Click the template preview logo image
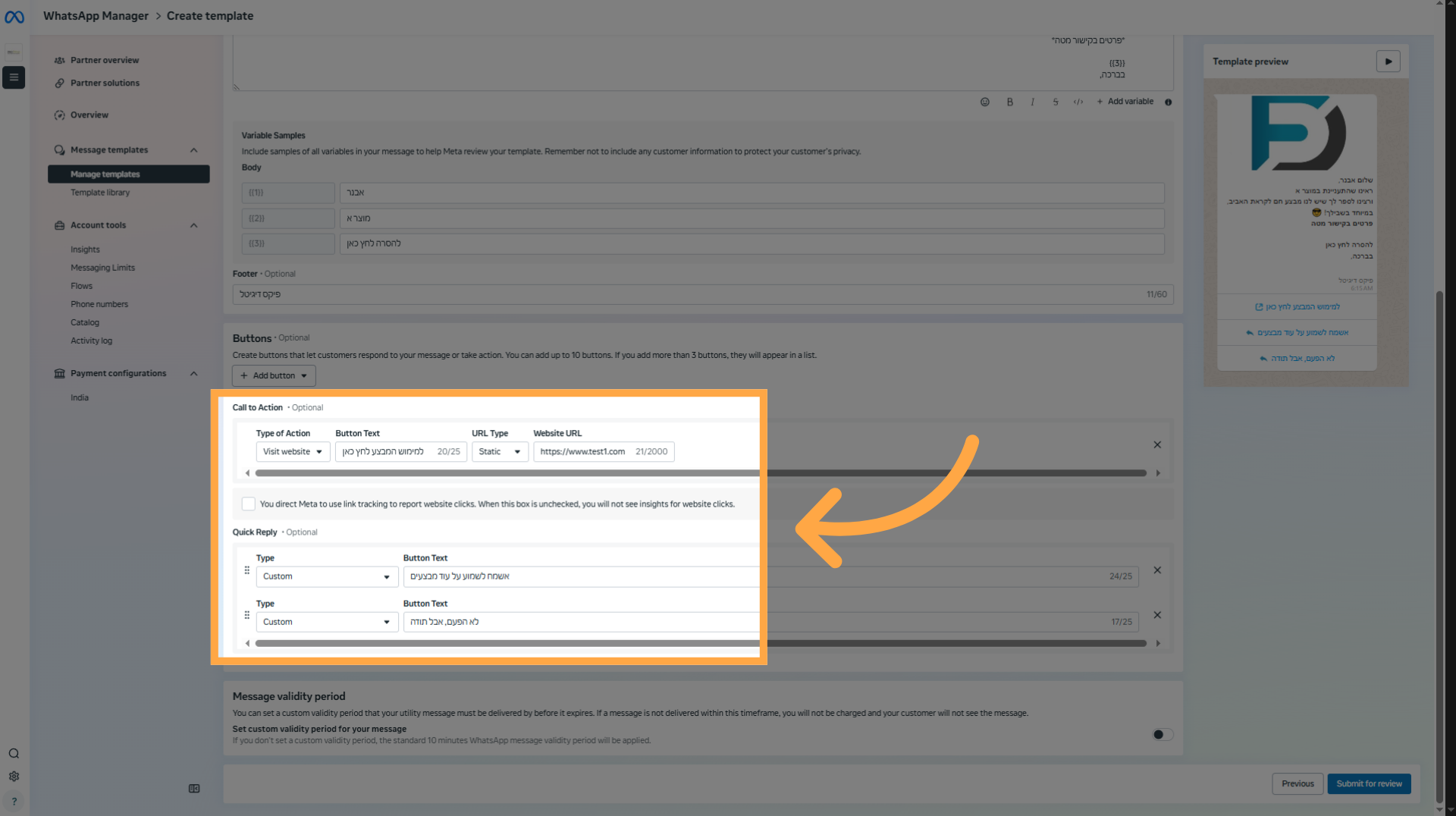This screenshot has width=1456, height=816. coord(1298,133)
